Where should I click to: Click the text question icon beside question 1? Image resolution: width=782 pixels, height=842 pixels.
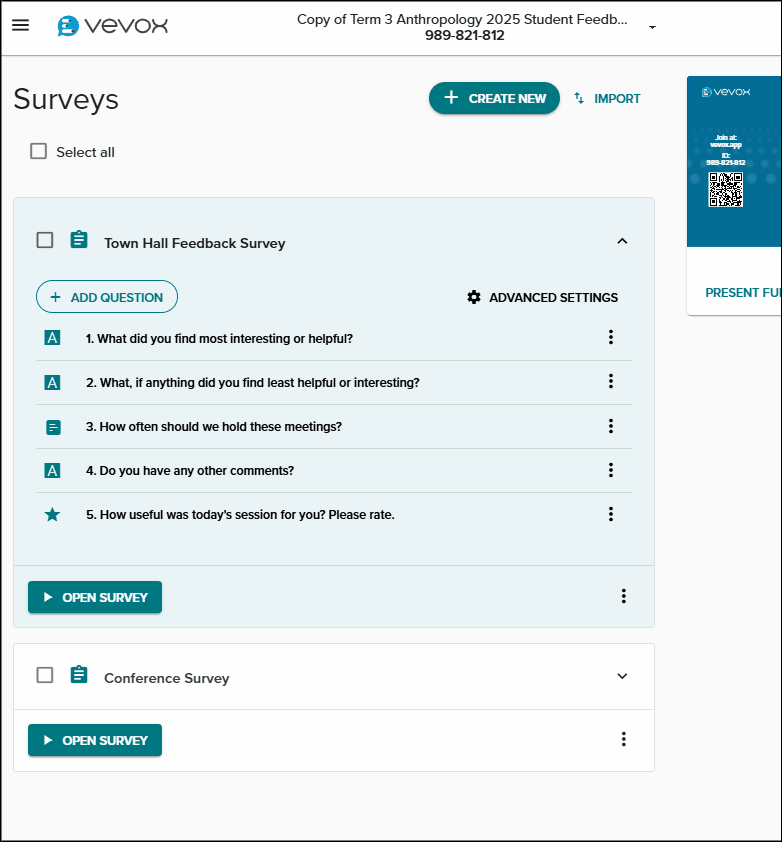(52, 338)
